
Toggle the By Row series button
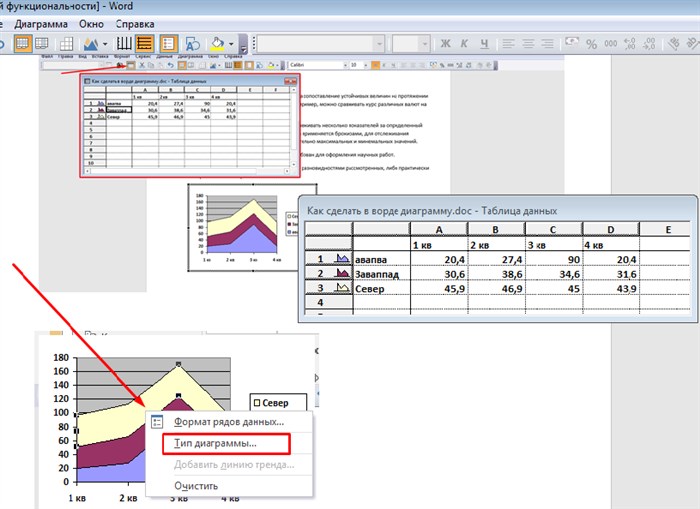[x=23, y=44]
